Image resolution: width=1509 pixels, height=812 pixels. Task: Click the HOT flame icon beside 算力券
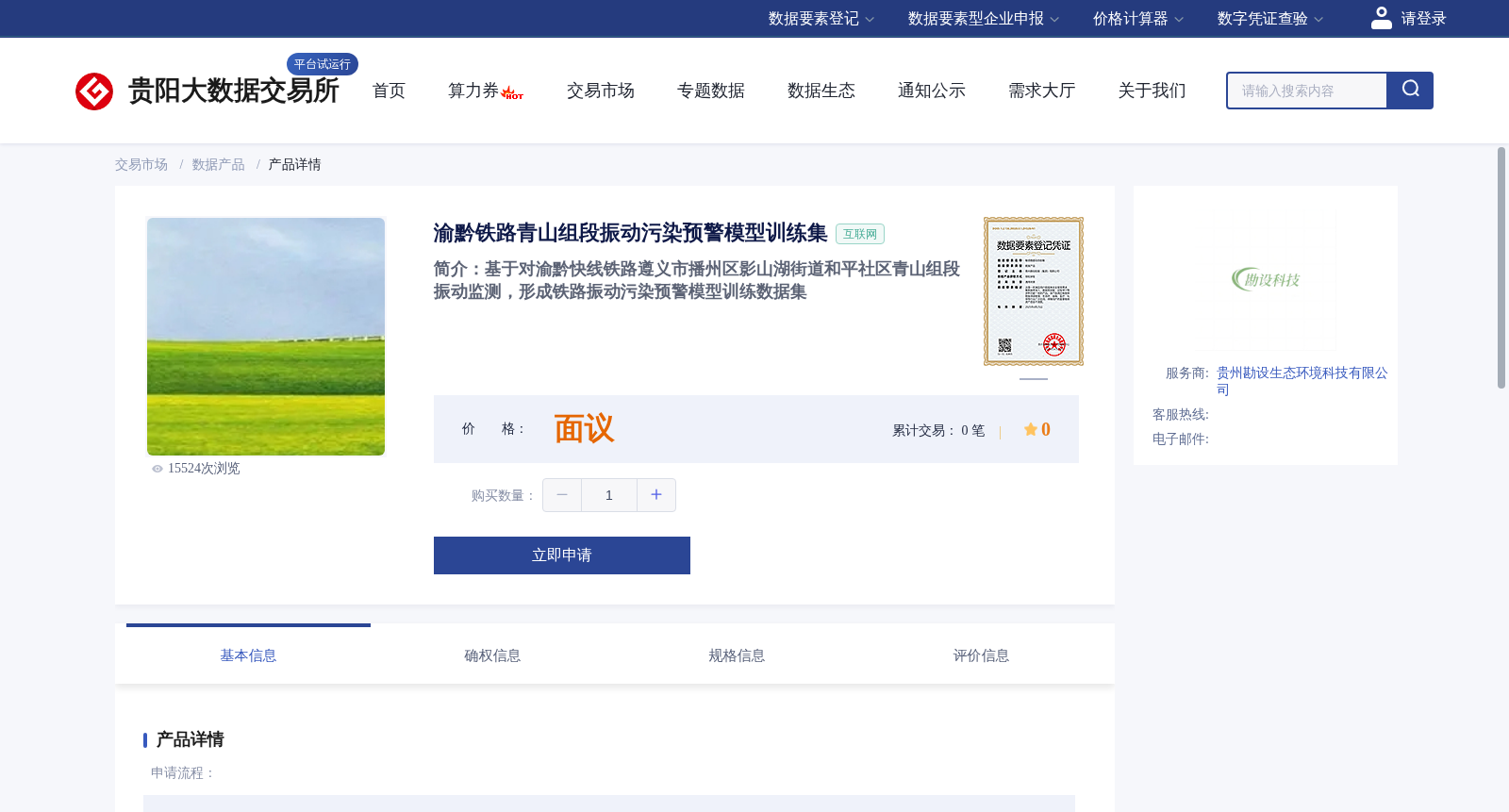tap(512, 92)
